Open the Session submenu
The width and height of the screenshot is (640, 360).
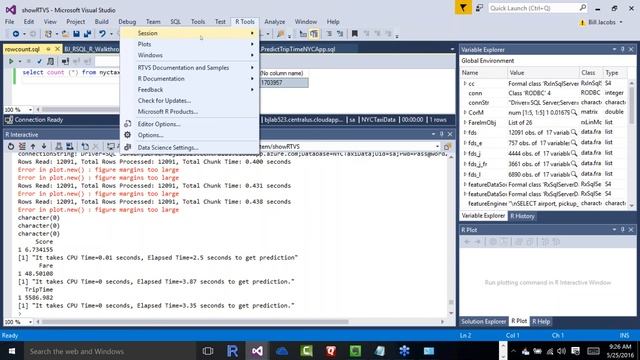(x=189, y=33)
